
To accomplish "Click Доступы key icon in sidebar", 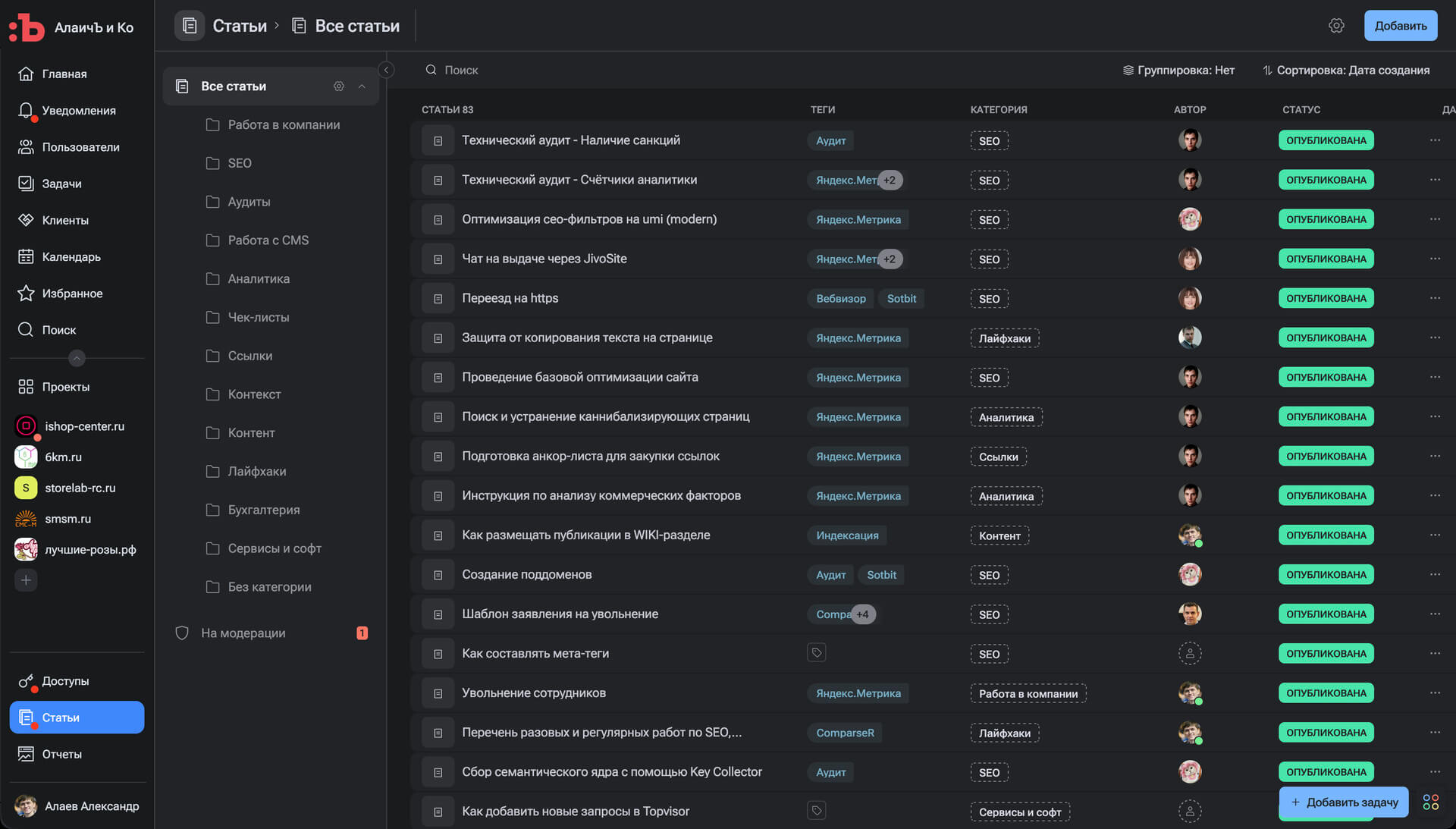I will [x=26, y=681].
